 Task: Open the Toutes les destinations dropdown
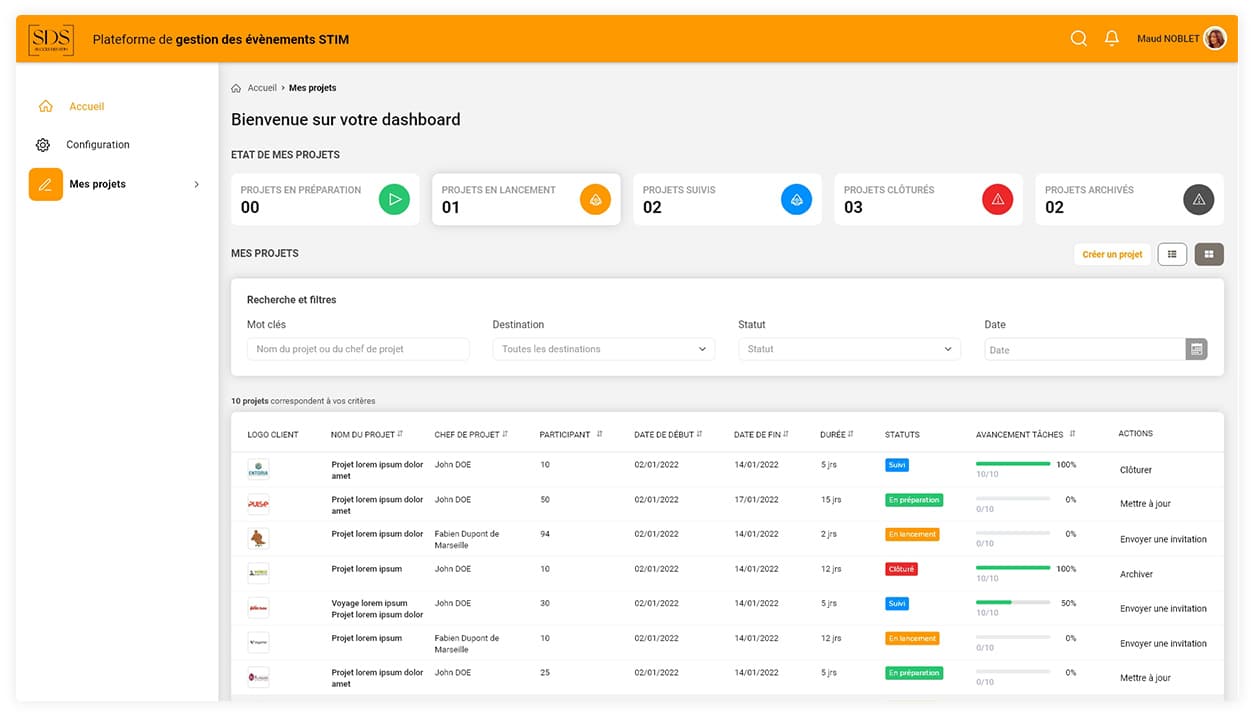[x=603, y=349]
